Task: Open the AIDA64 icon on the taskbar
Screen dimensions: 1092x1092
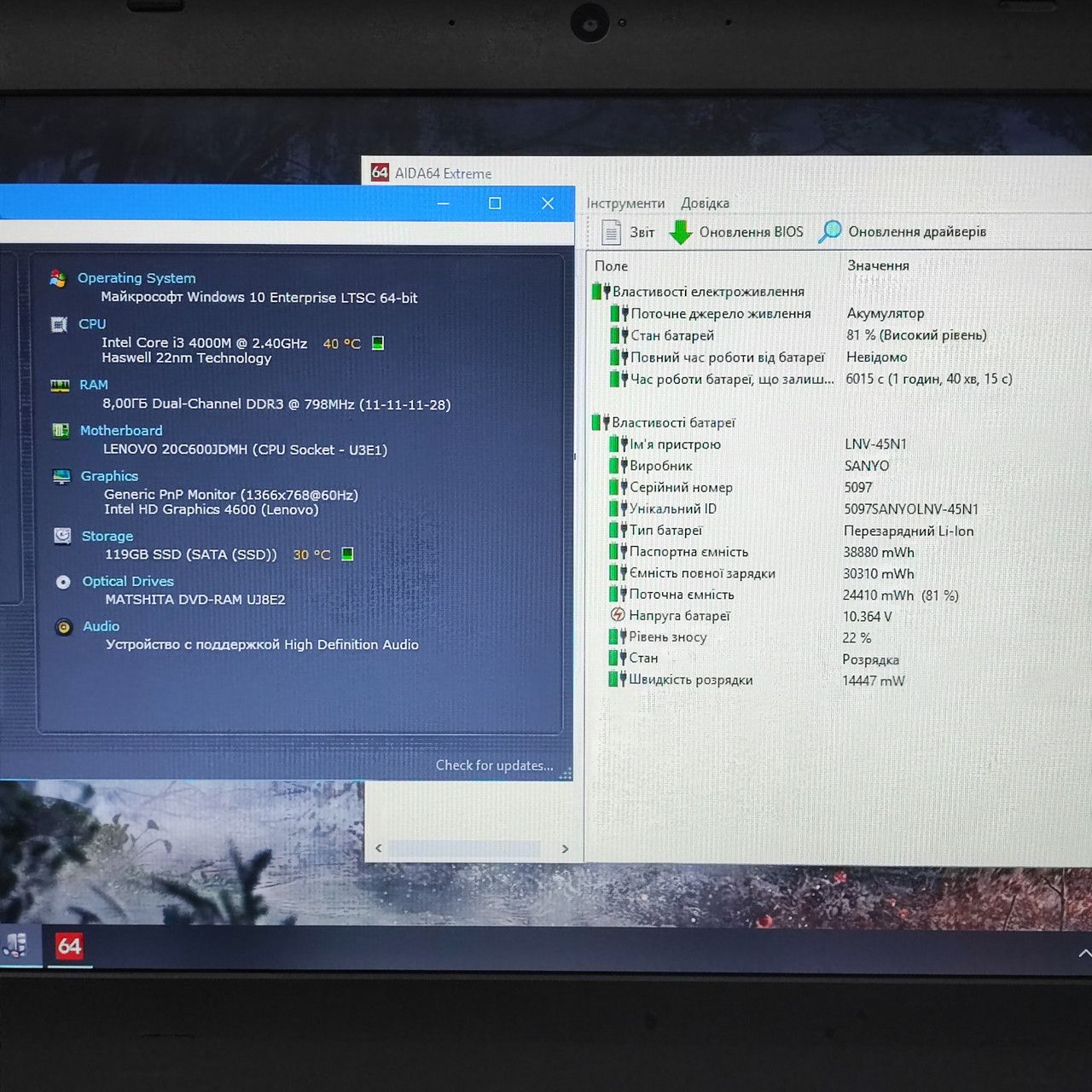Action: pos(69,946)
